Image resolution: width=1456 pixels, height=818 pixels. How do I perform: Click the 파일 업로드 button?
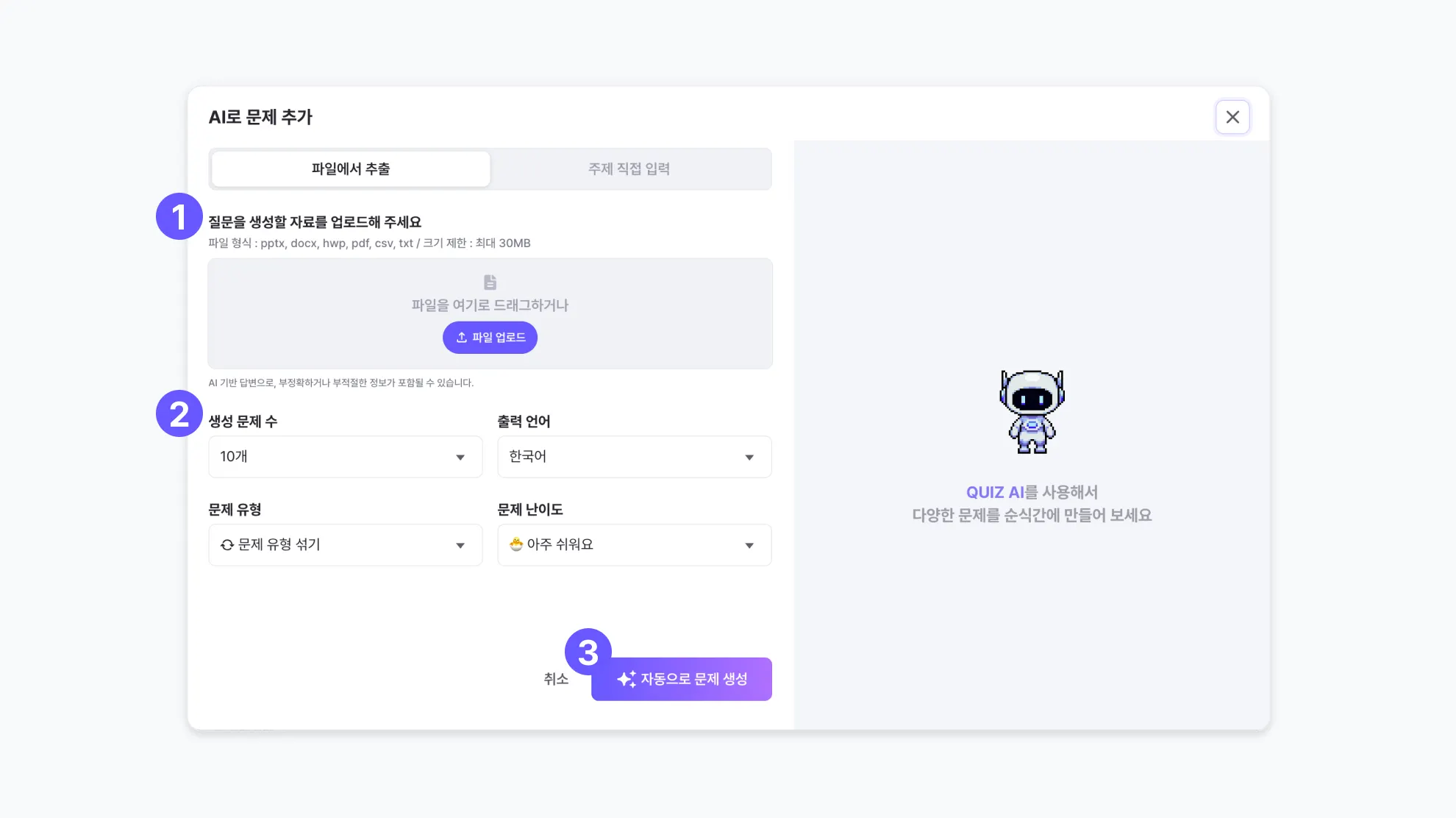tap(490, 337)
